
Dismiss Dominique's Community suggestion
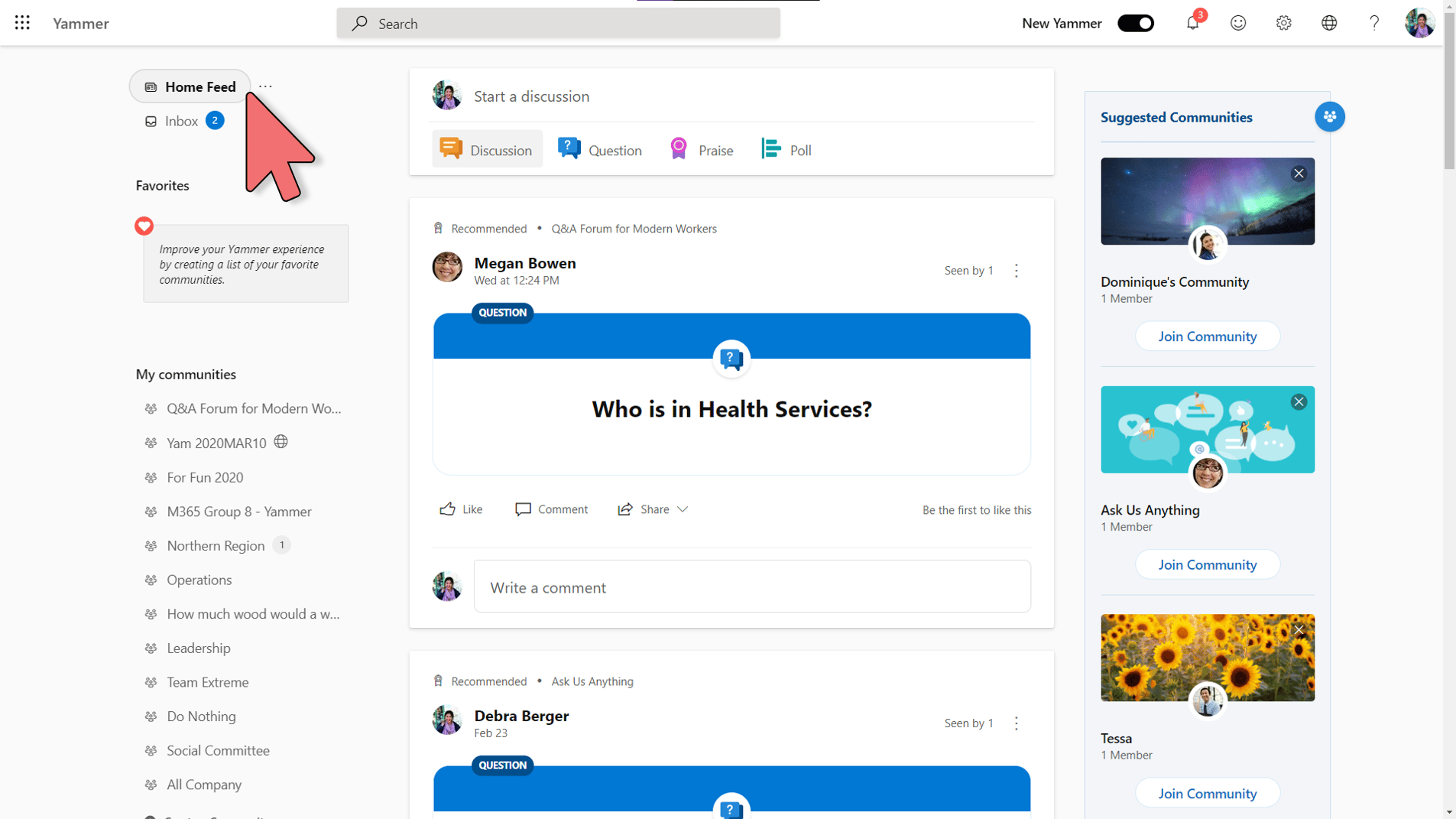coord(1299,174)
